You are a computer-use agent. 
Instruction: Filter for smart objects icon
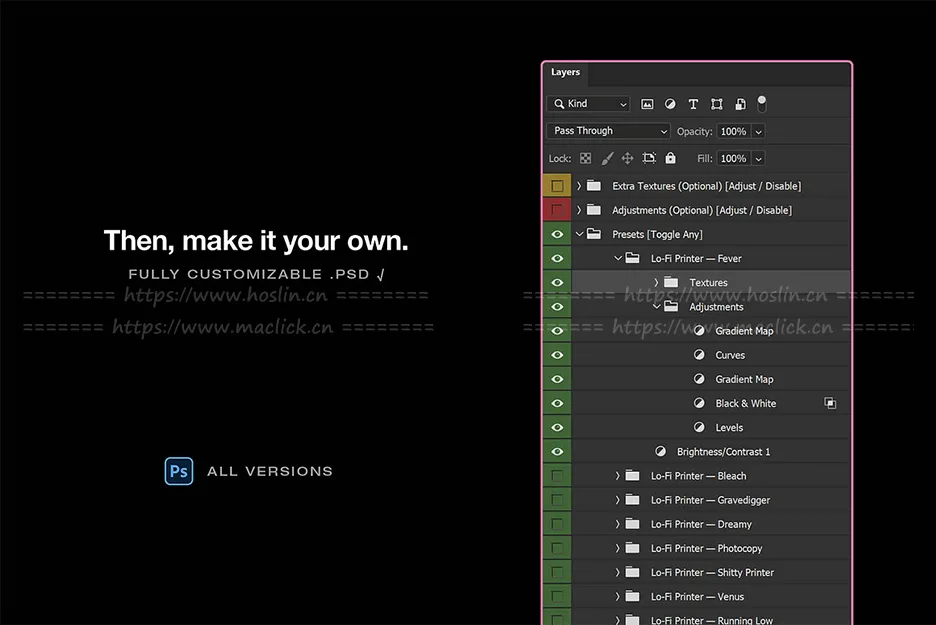tap(739, 104)
